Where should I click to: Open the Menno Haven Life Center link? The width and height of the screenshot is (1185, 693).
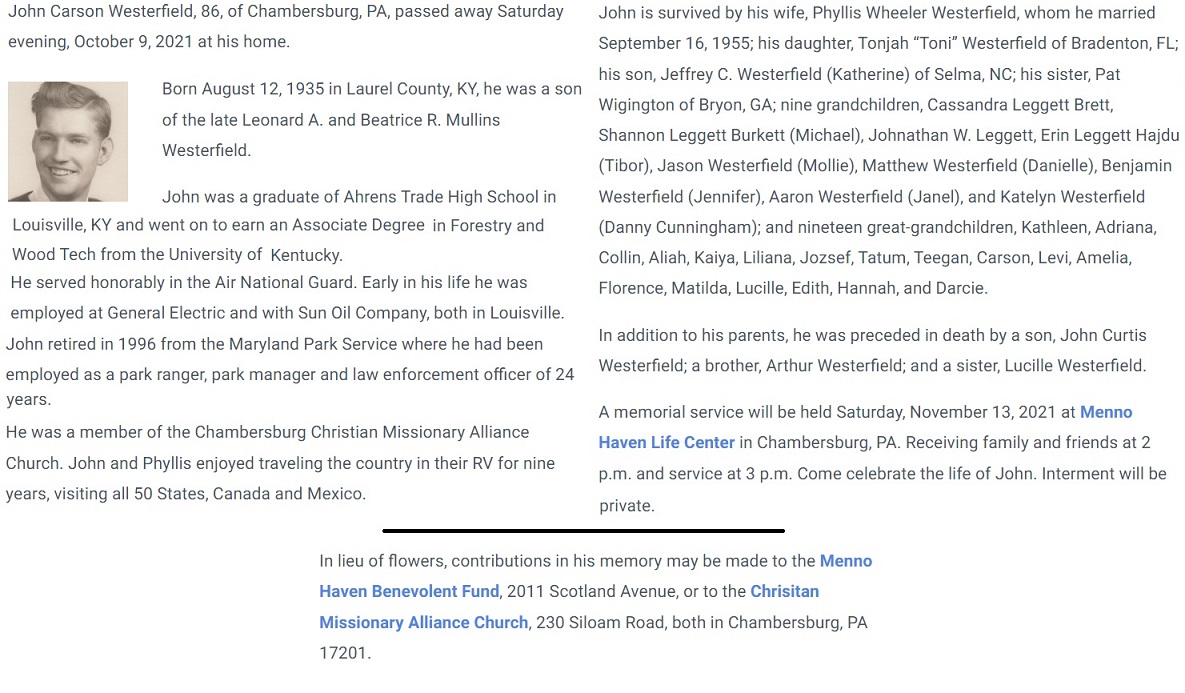(x=666, y=442)
